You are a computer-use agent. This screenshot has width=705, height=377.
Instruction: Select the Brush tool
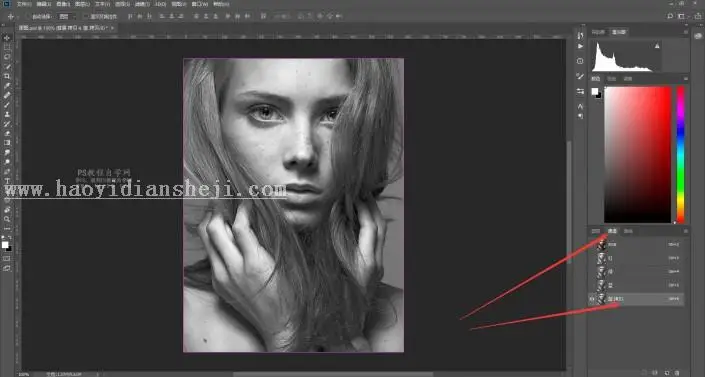click(x=7, y=105)
